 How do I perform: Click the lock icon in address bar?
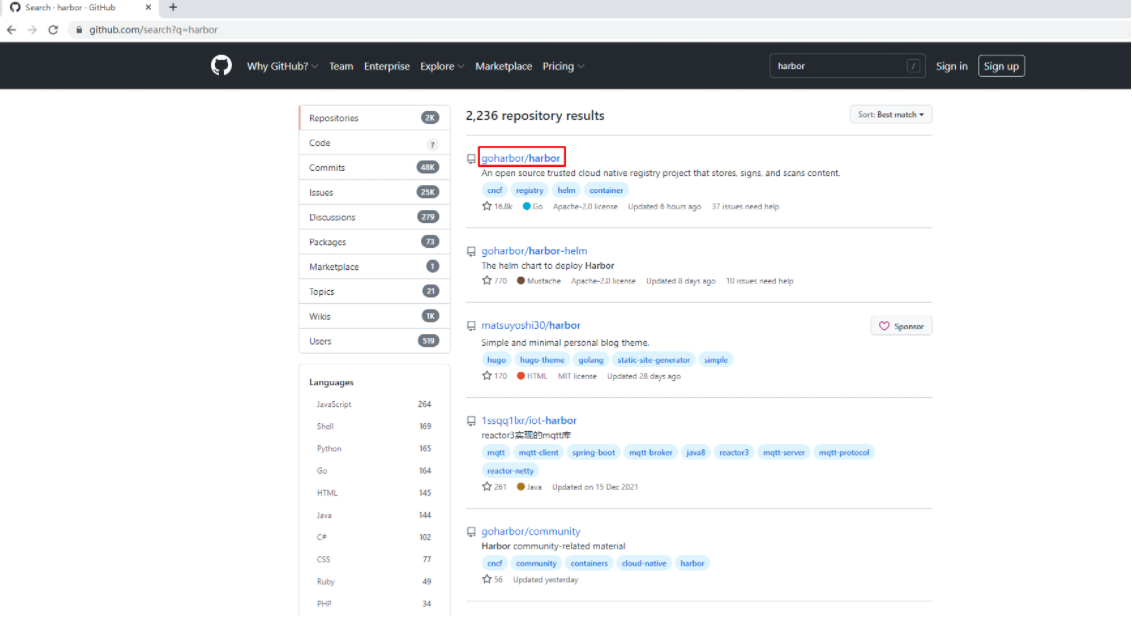(x=79, y=30)
